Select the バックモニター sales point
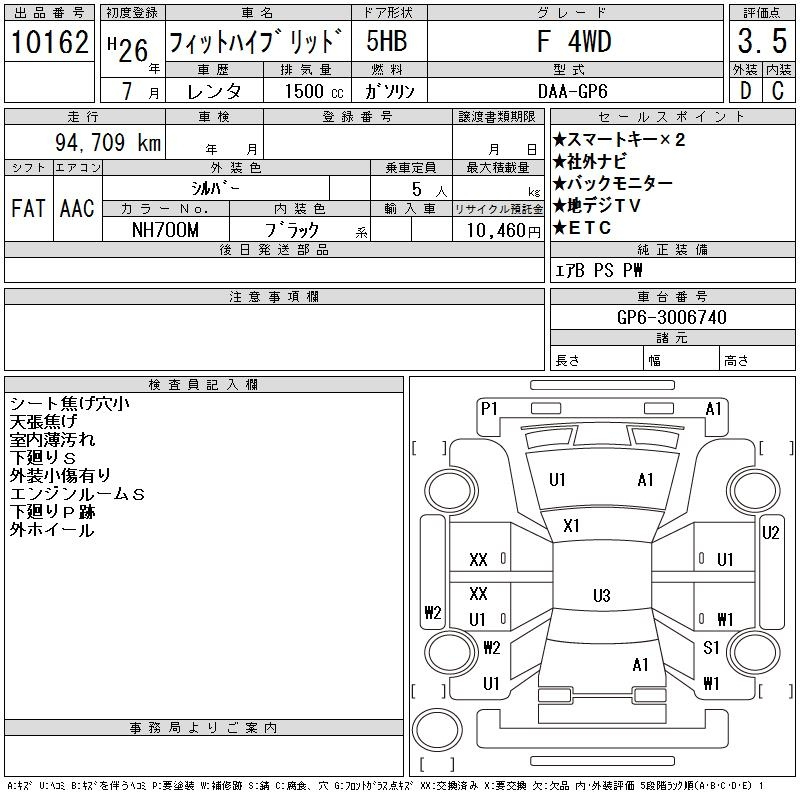Viewport: 800px width, 800px height. pyautogui.click(x=619, y=184)
